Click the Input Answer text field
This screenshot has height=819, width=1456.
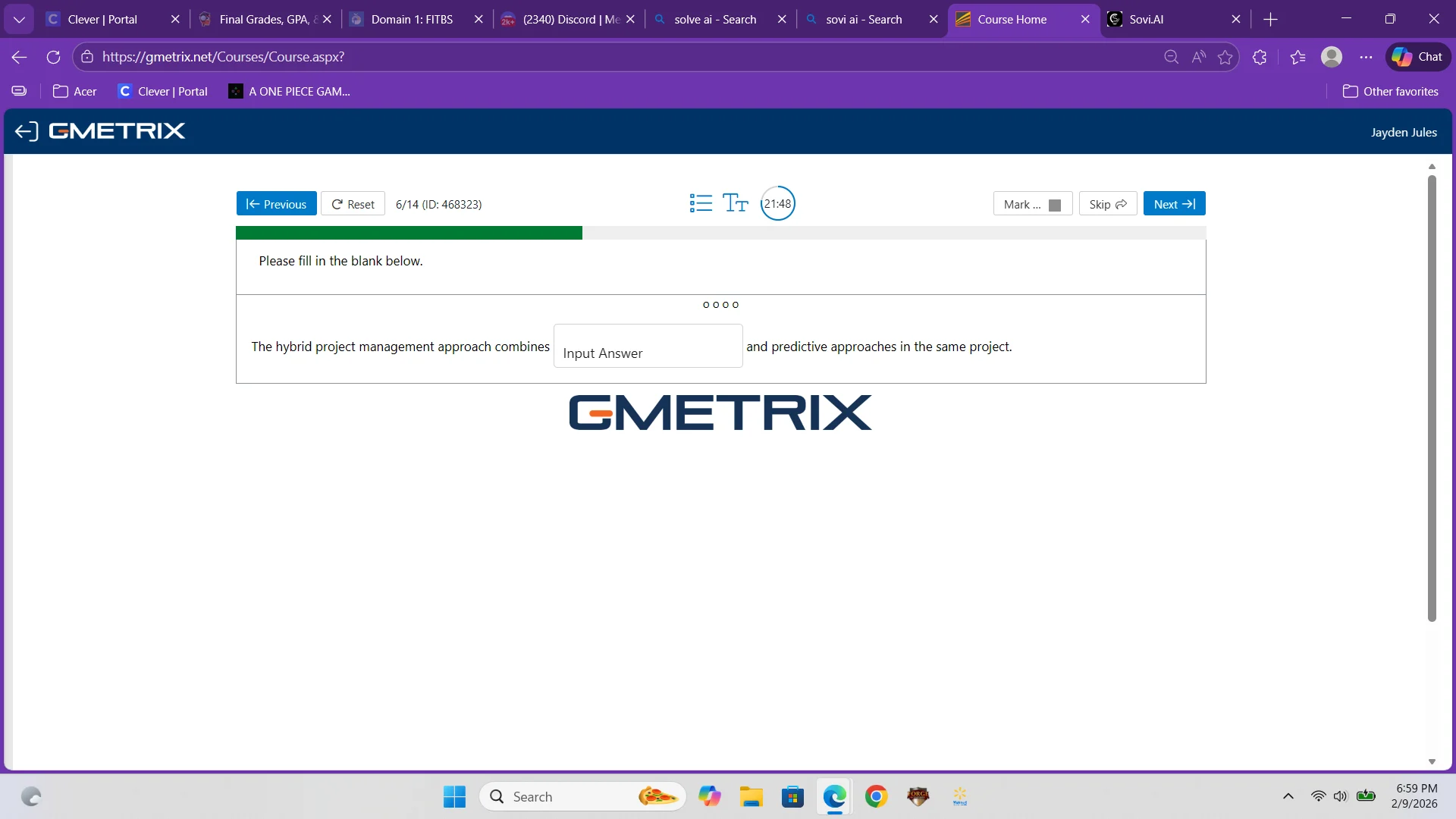[648, 347]
